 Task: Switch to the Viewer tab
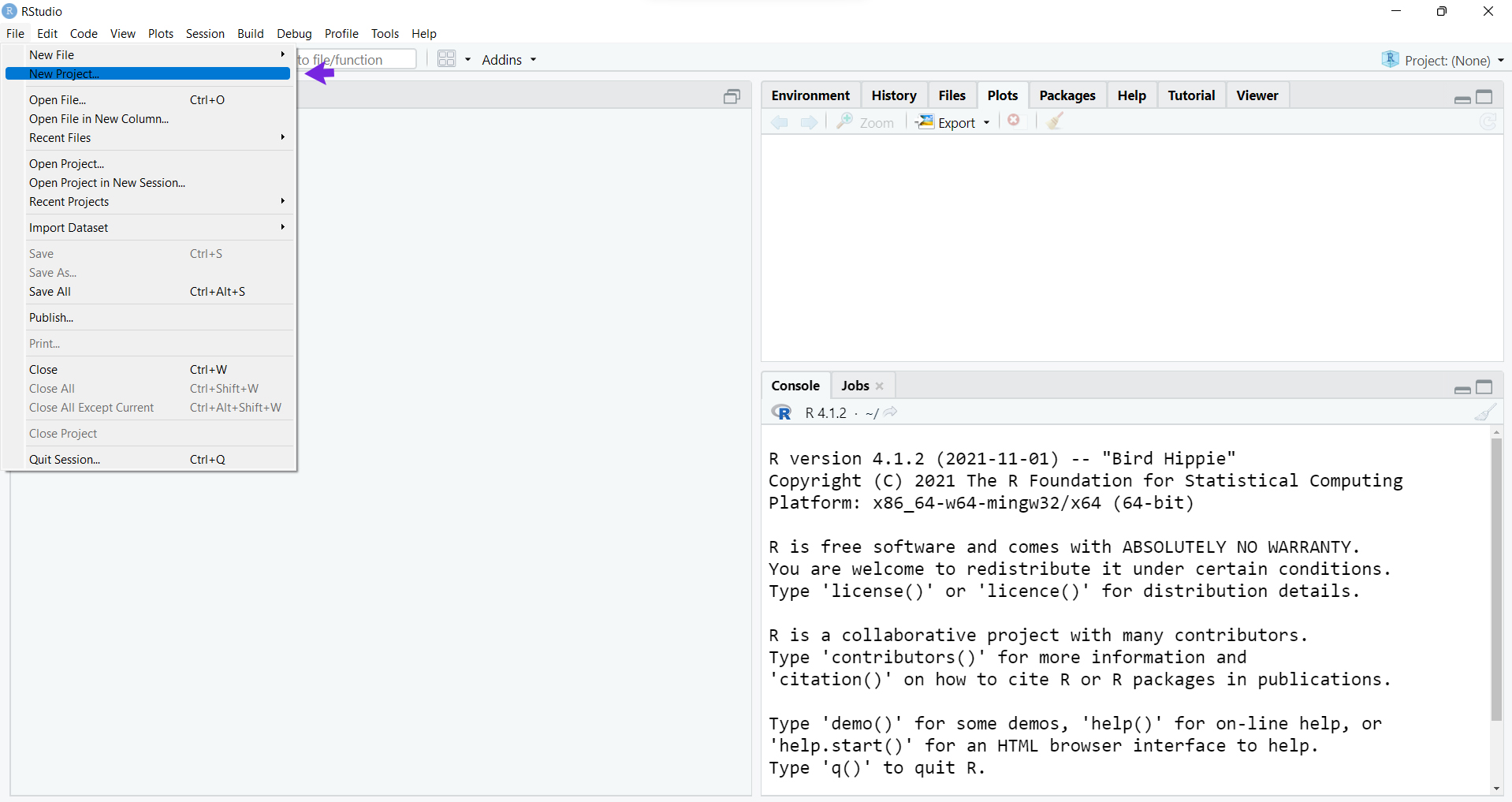(x=1257, y=95)
